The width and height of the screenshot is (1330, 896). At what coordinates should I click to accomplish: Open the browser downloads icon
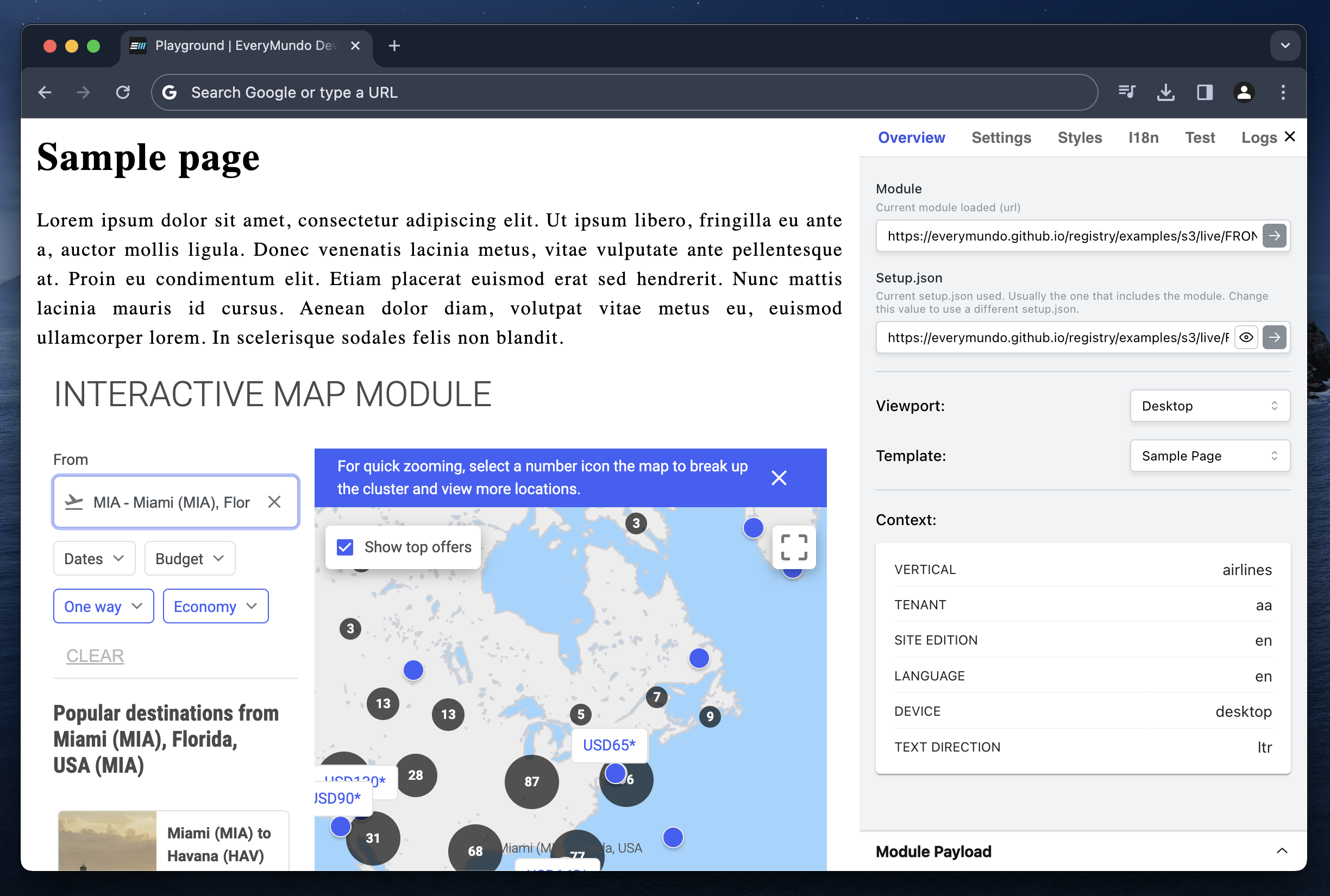coord(1165,92)
